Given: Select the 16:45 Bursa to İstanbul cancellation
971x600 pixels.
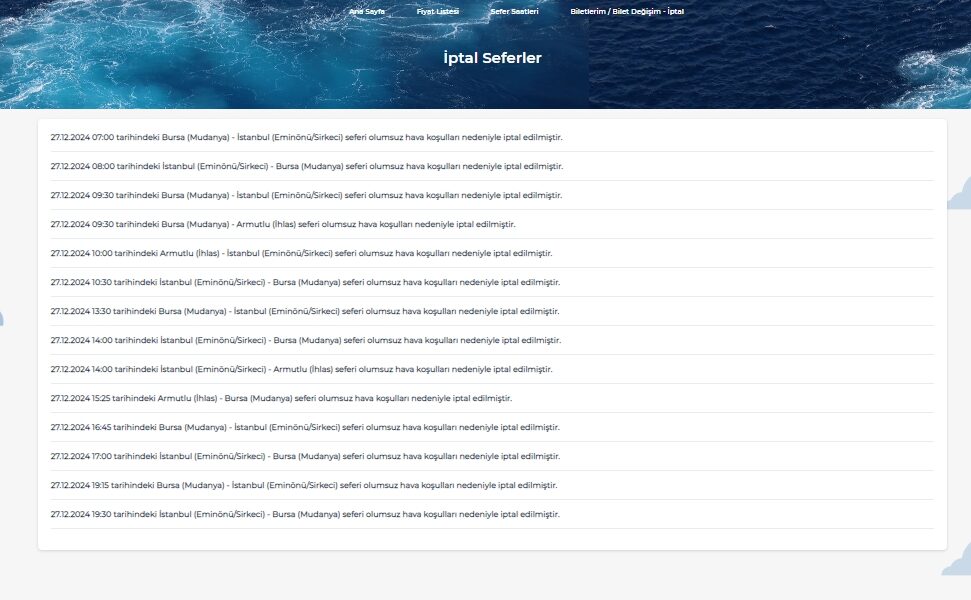Looking at the screenshot, I should tap(306, 427).
